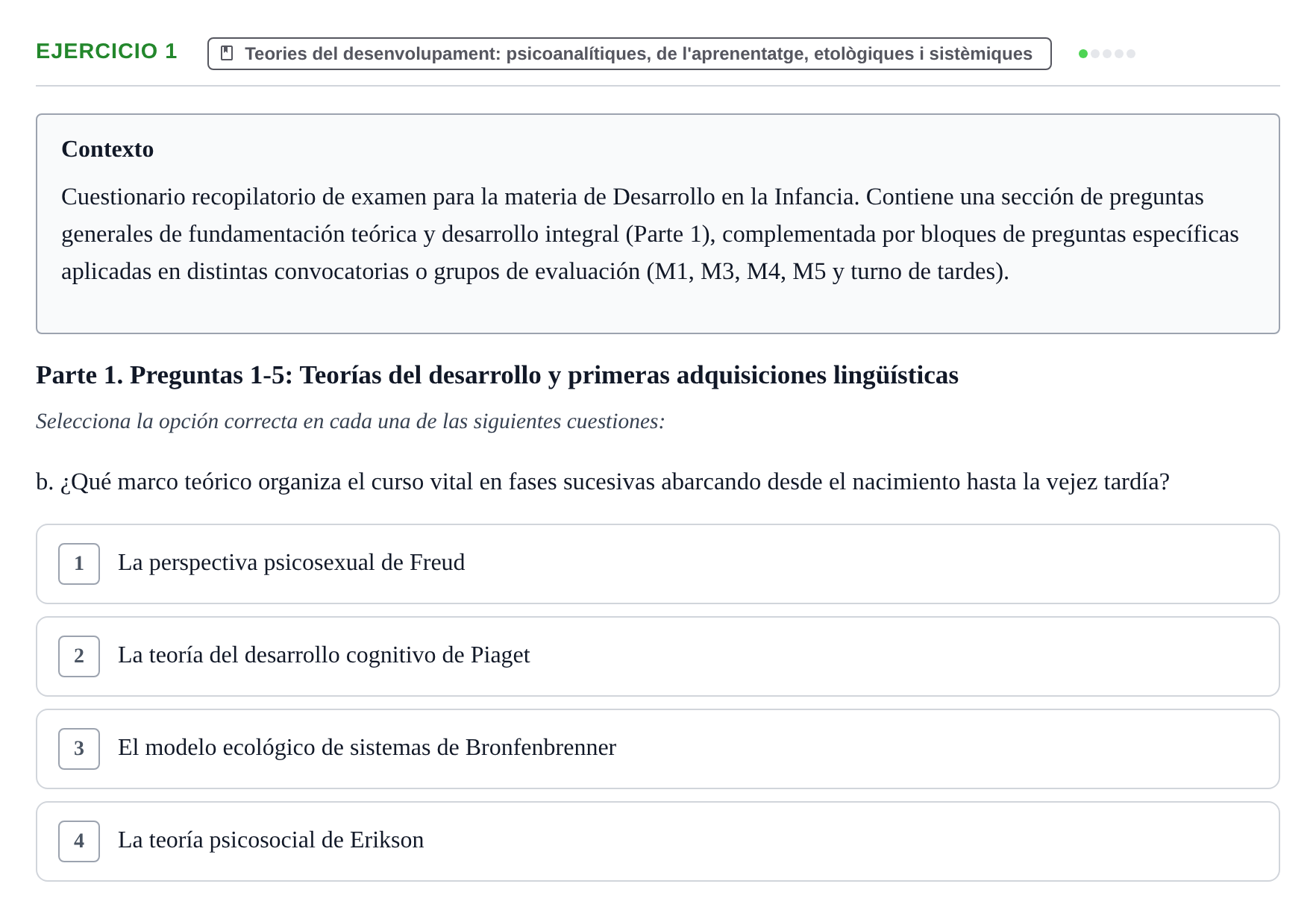Click the green progress dots indicator
The height and width of the screenshot is (919, 1316).
pyautogui.click(x=1107, y=54)
